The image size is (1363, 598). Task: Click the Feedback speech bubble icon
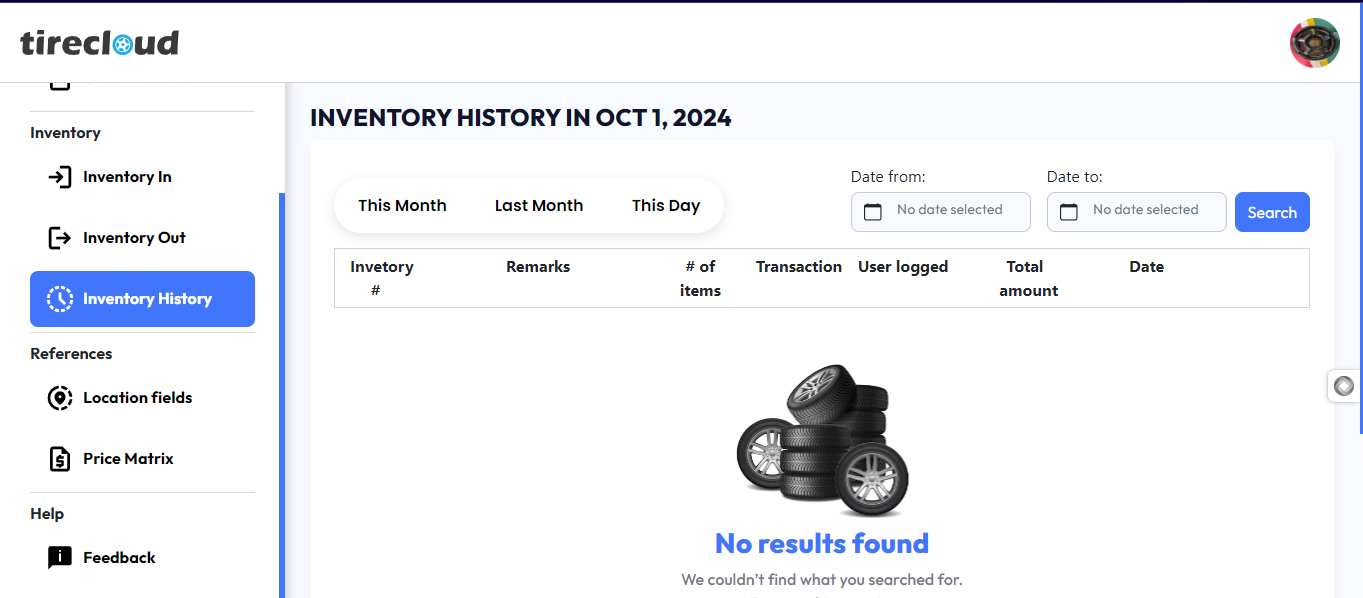(60, 558)
